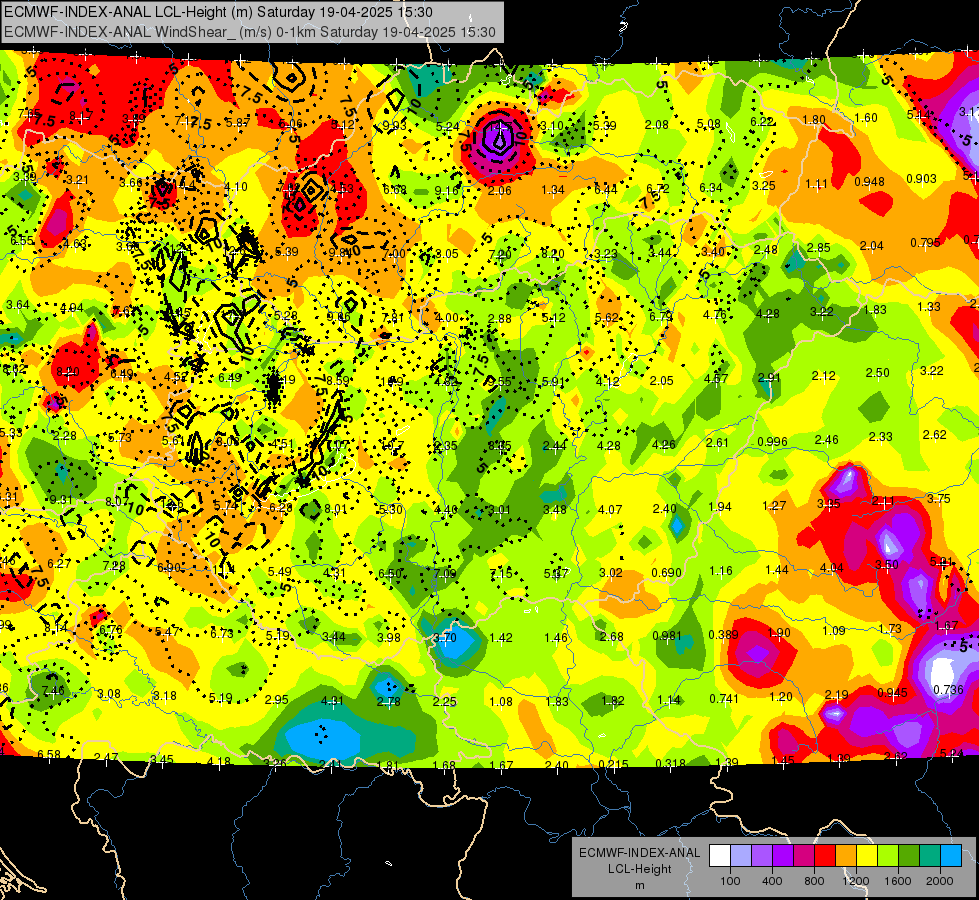The height and width of the screenshot is (900, 979).
Task: Click the wind shear value 1.33
Action: [929, 306]
